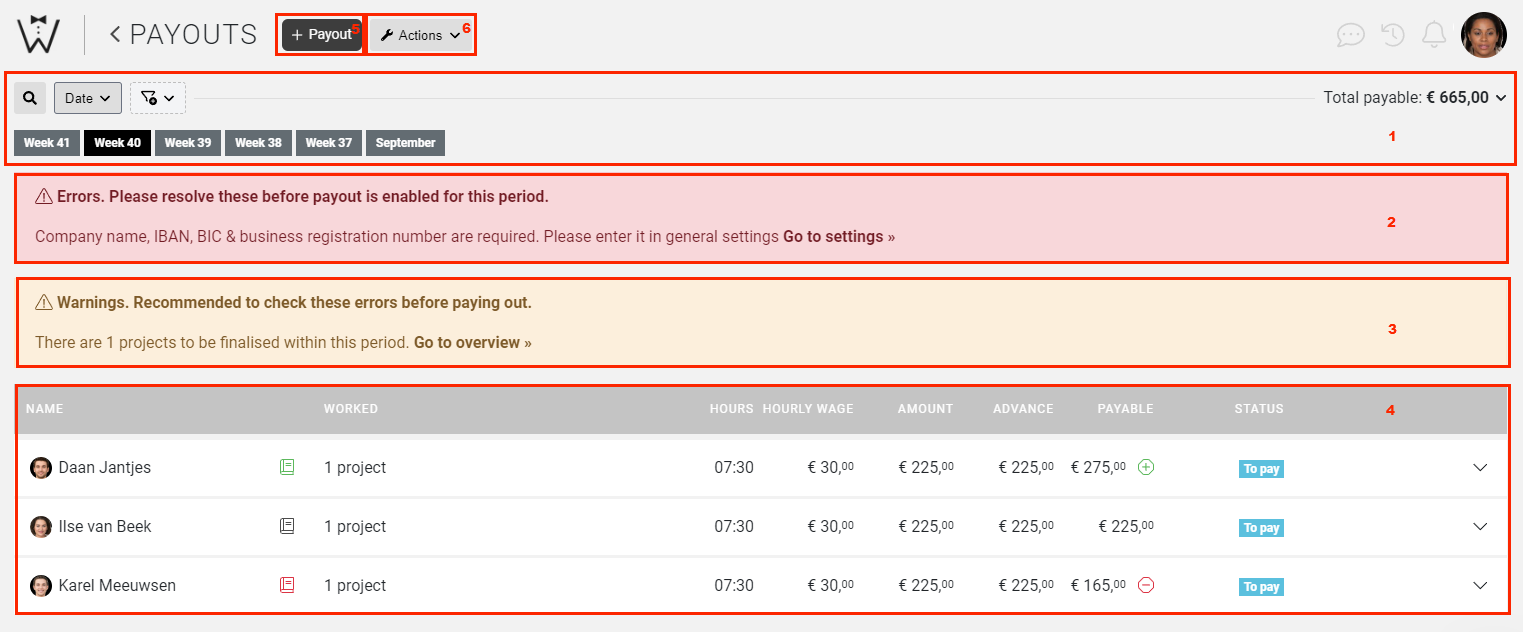Click the ADVANCE column header

pos(1023,409)
